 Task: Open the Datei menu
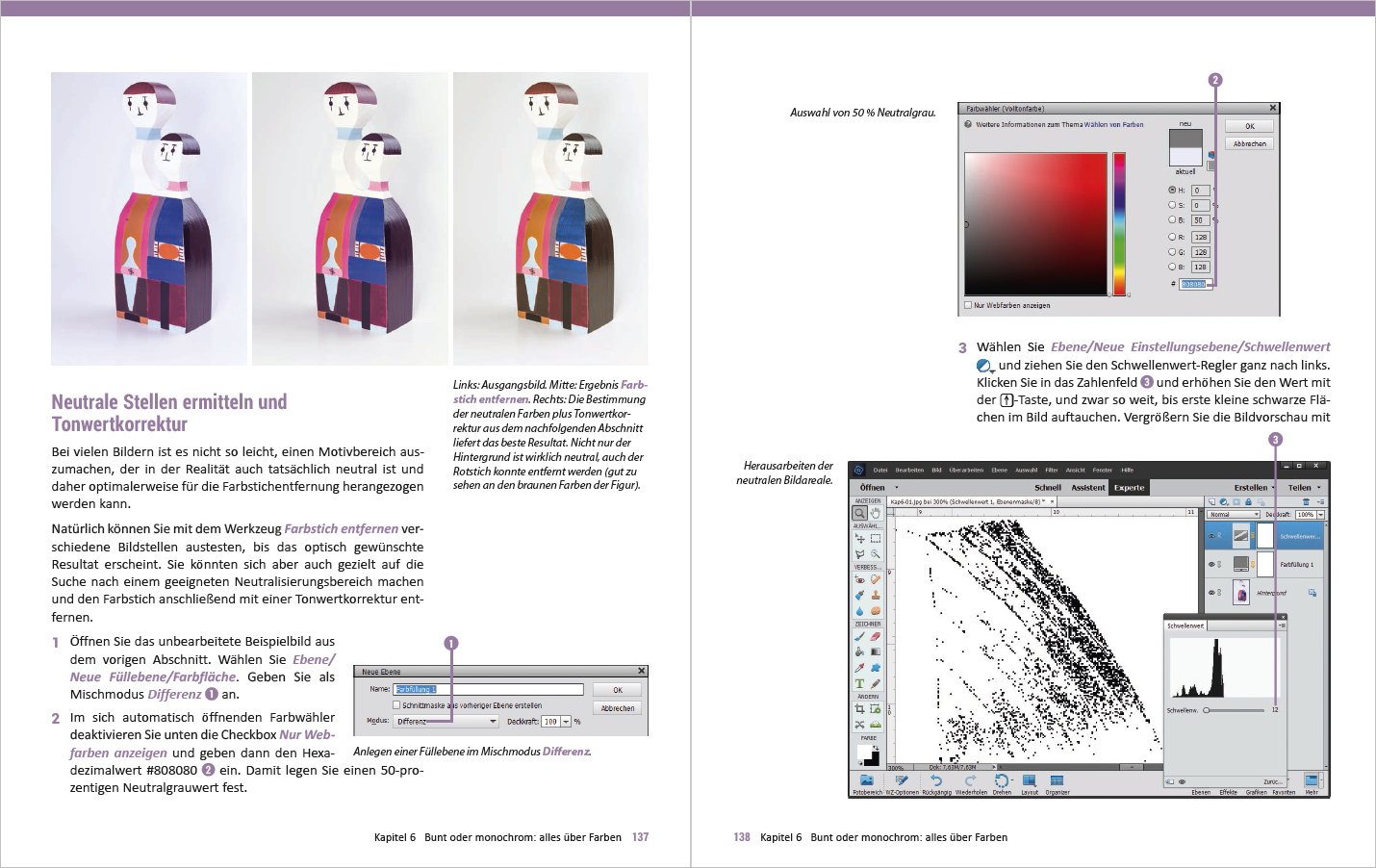(x=880, y=470)
